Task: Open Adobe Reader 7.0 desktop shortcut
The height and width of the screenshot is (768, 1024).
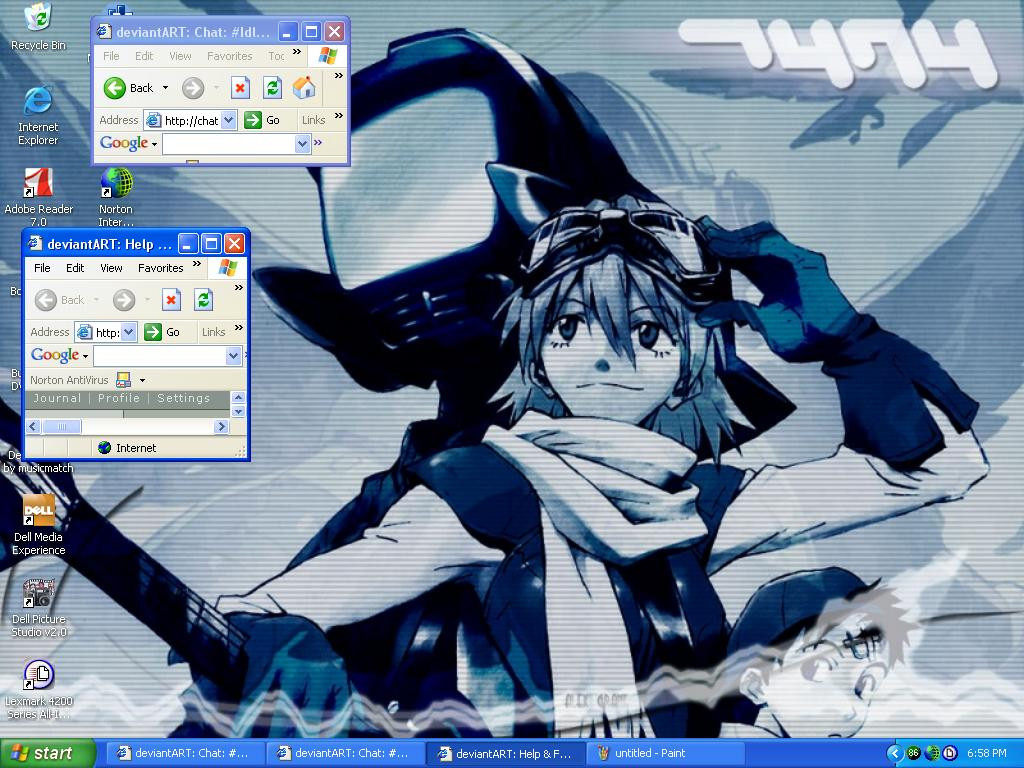Action: pos(38,197)
